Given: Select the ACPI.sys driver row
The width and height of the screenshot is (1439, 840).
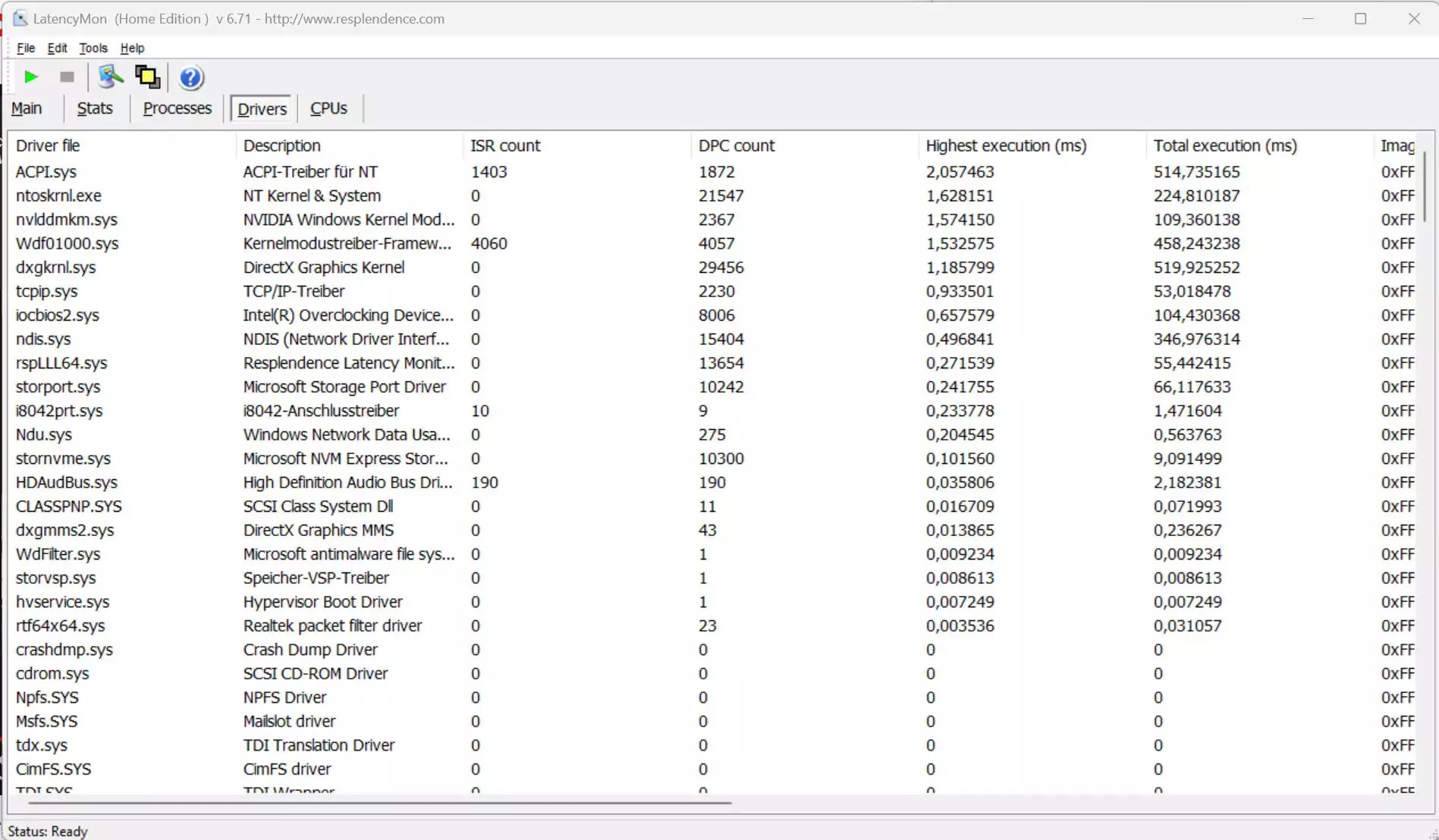Looking at the screenshot, I should (713, 172).
